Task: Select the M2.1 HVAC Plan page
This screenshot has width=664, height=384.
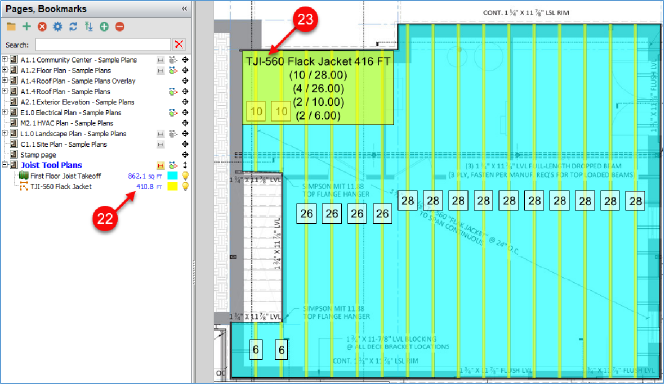Action: point(66,123)
